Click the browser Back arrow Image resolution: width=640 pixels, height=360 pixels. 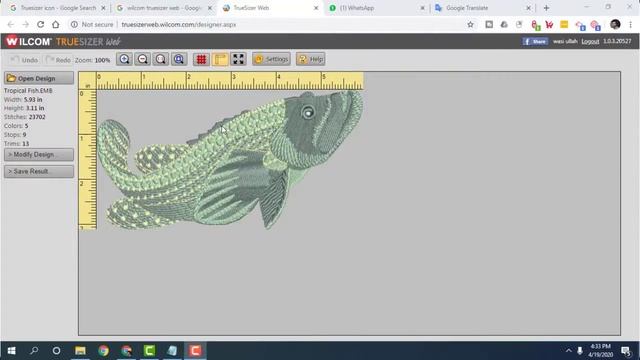[x=11, y=24]
